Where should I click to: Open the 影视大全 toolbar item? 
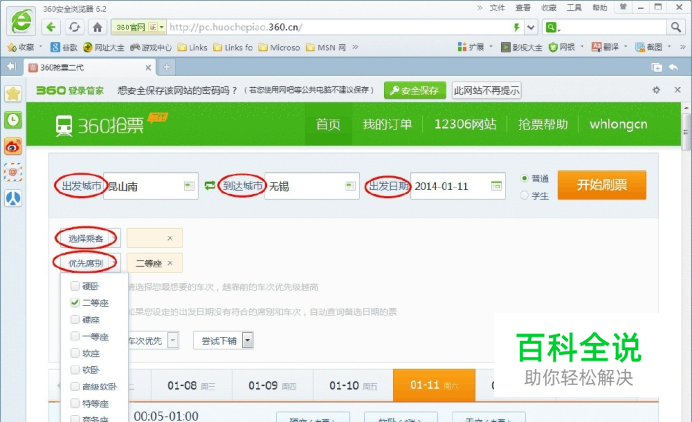coord(522,47)
